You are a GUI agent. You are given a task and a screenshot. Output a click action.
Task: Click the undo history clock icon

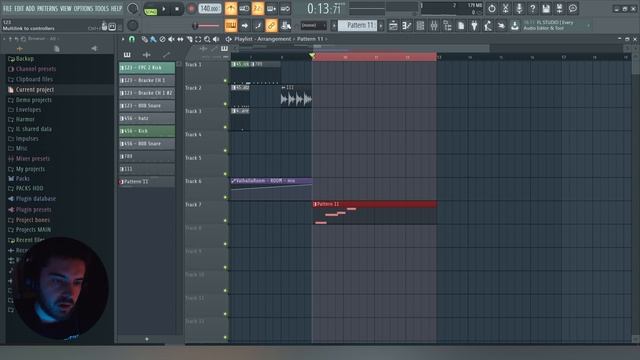tap(492, 9)
